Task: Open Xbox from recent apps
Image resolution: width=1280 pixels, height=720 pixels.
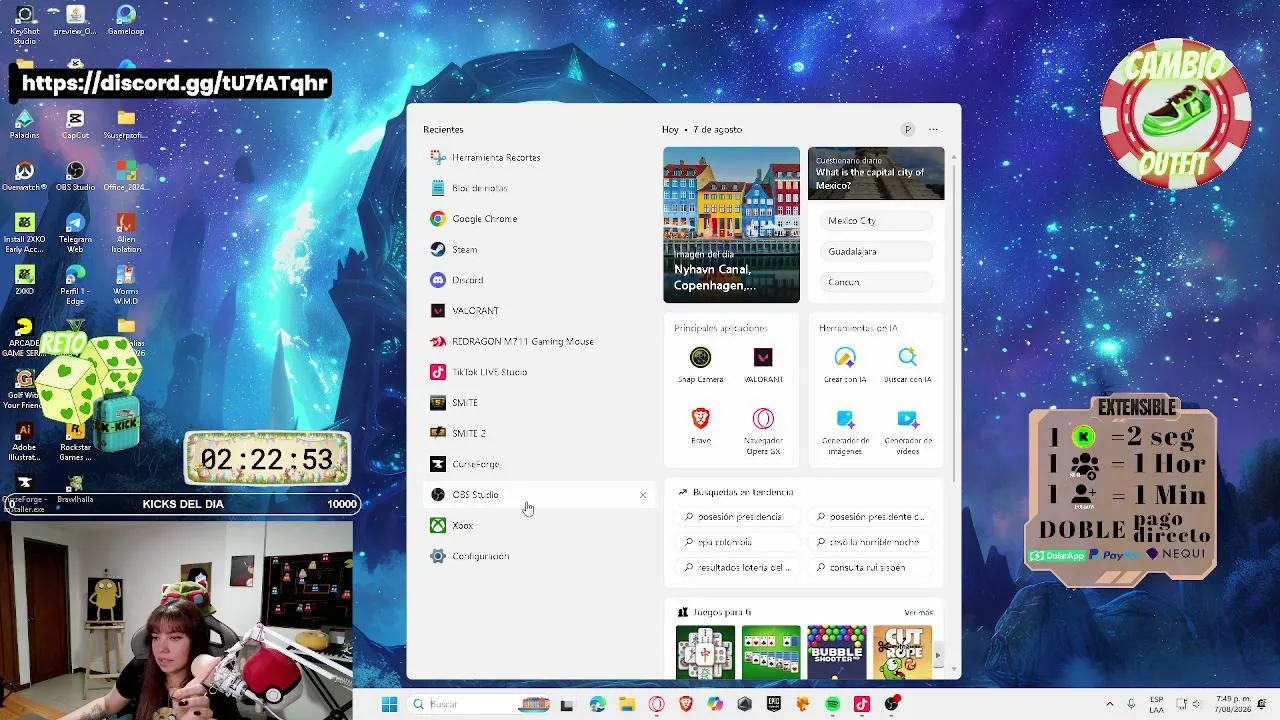Action: (x=540, y=526)
